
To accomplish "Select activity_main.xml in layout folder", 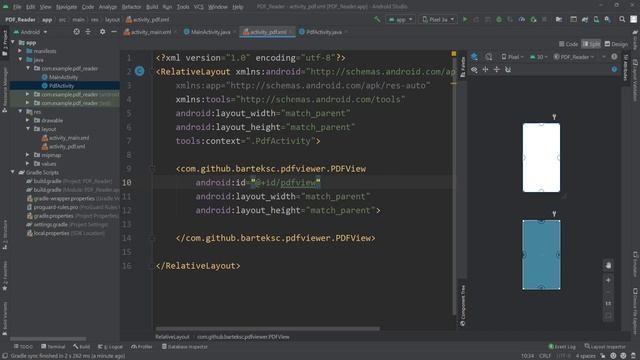I will point(65,138).
